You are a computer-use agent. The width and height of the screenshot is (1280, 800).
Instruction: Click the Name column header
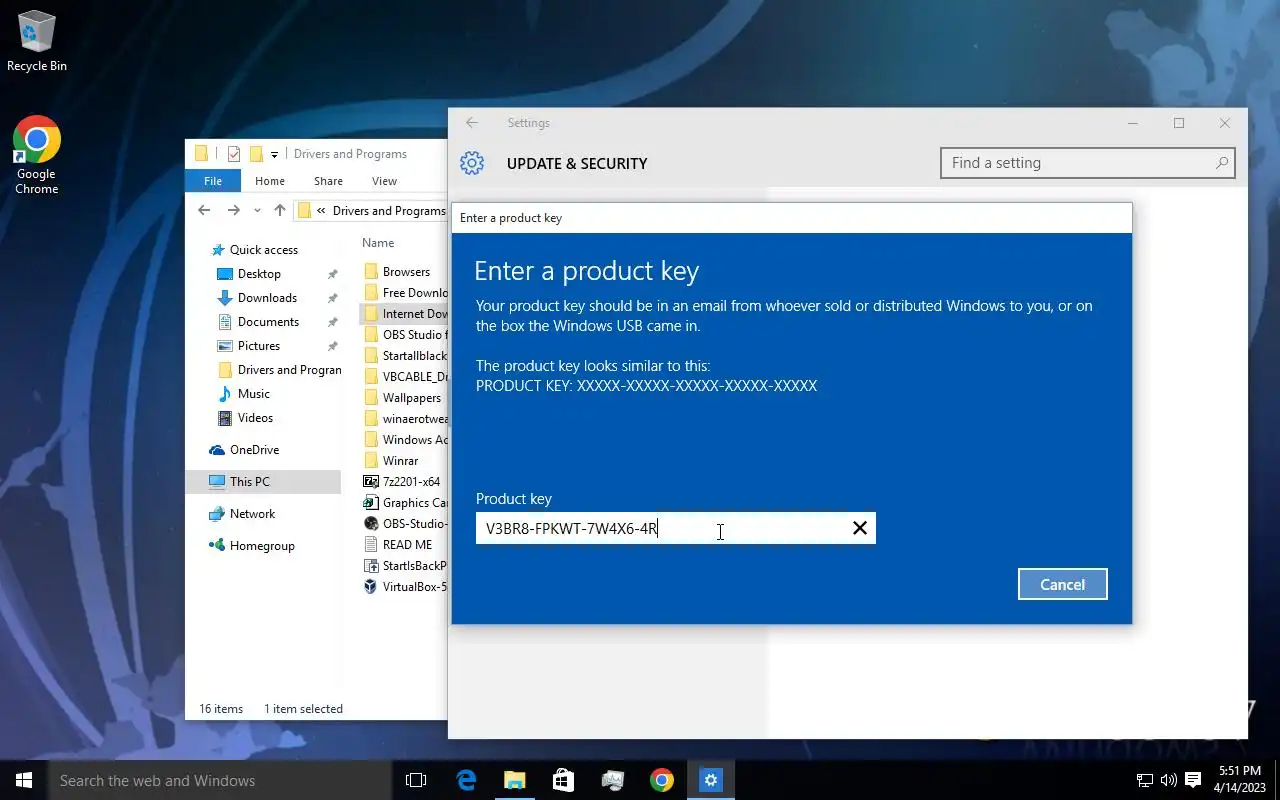[378, 243]
